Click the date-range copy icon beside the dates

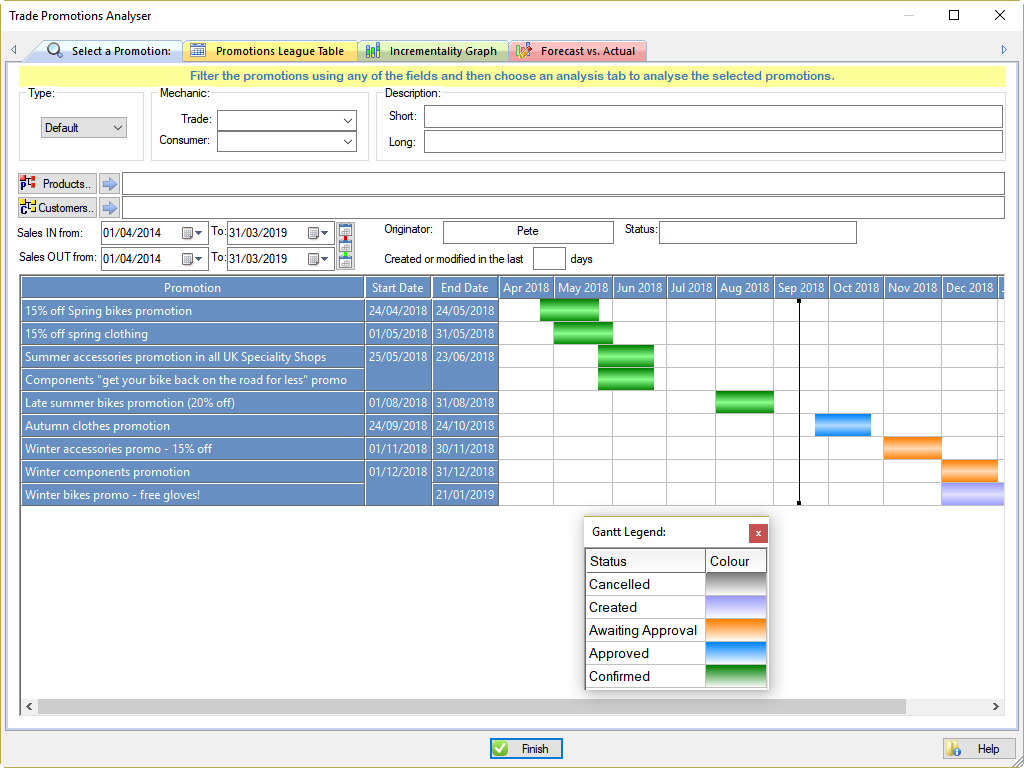(x=345, y=245)
